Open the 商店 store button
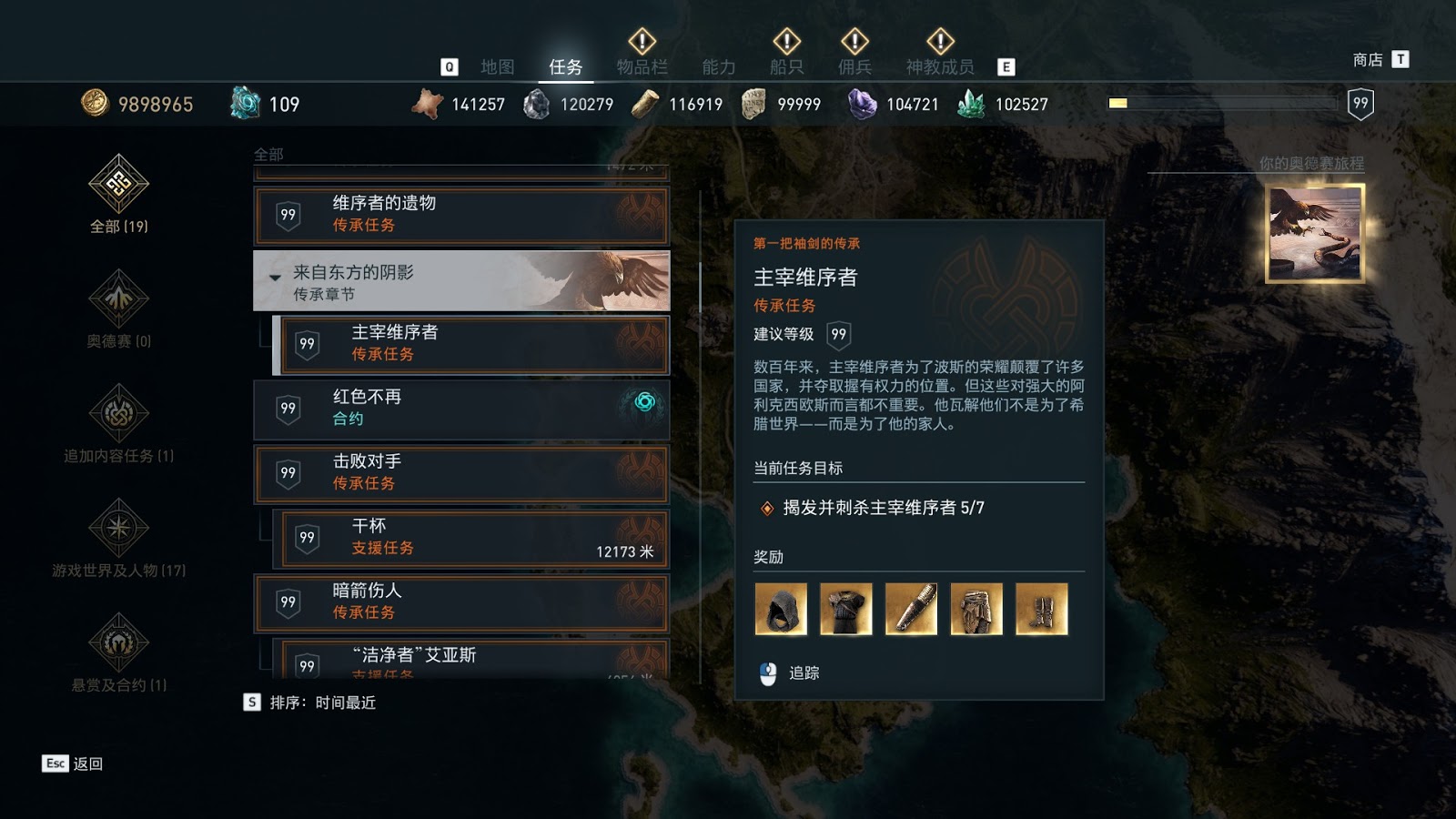 coord(1380,59)
